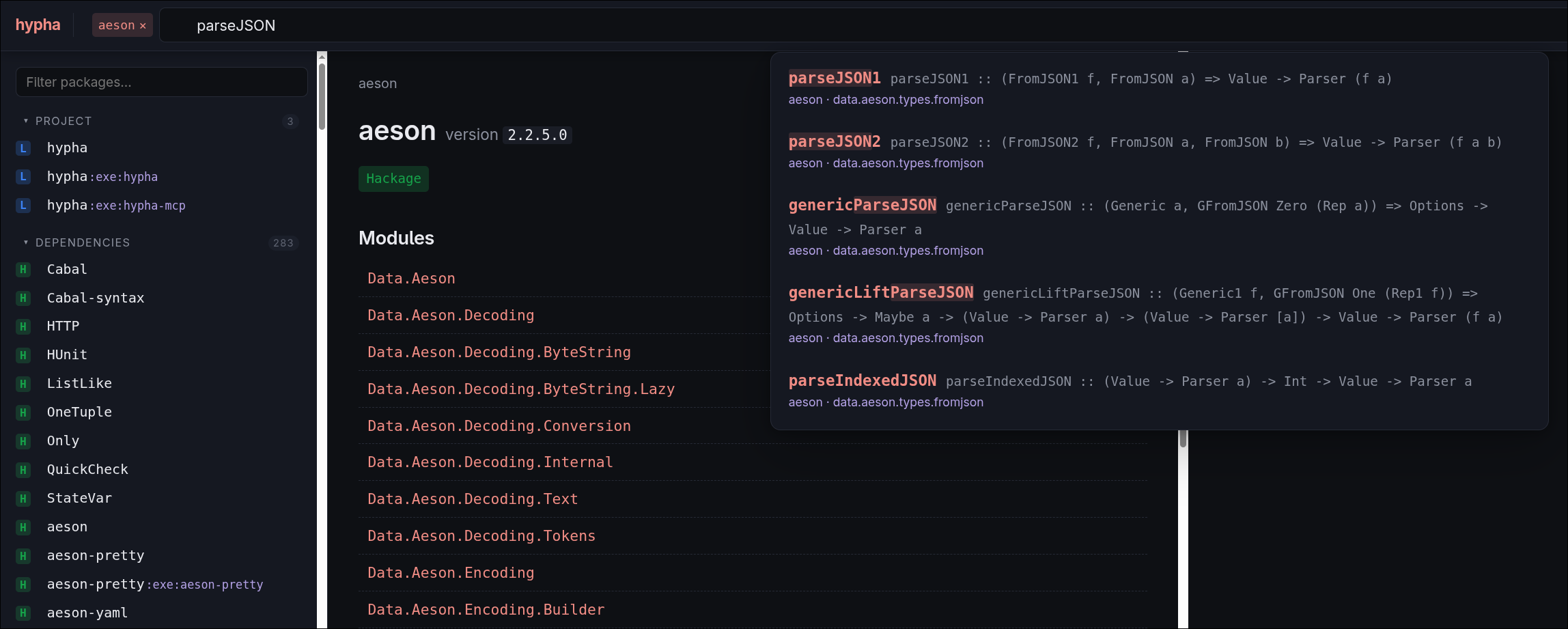Screen dimensions: 1568x629
Task: Select the OneTuple dependency
Action: [79, 412]
